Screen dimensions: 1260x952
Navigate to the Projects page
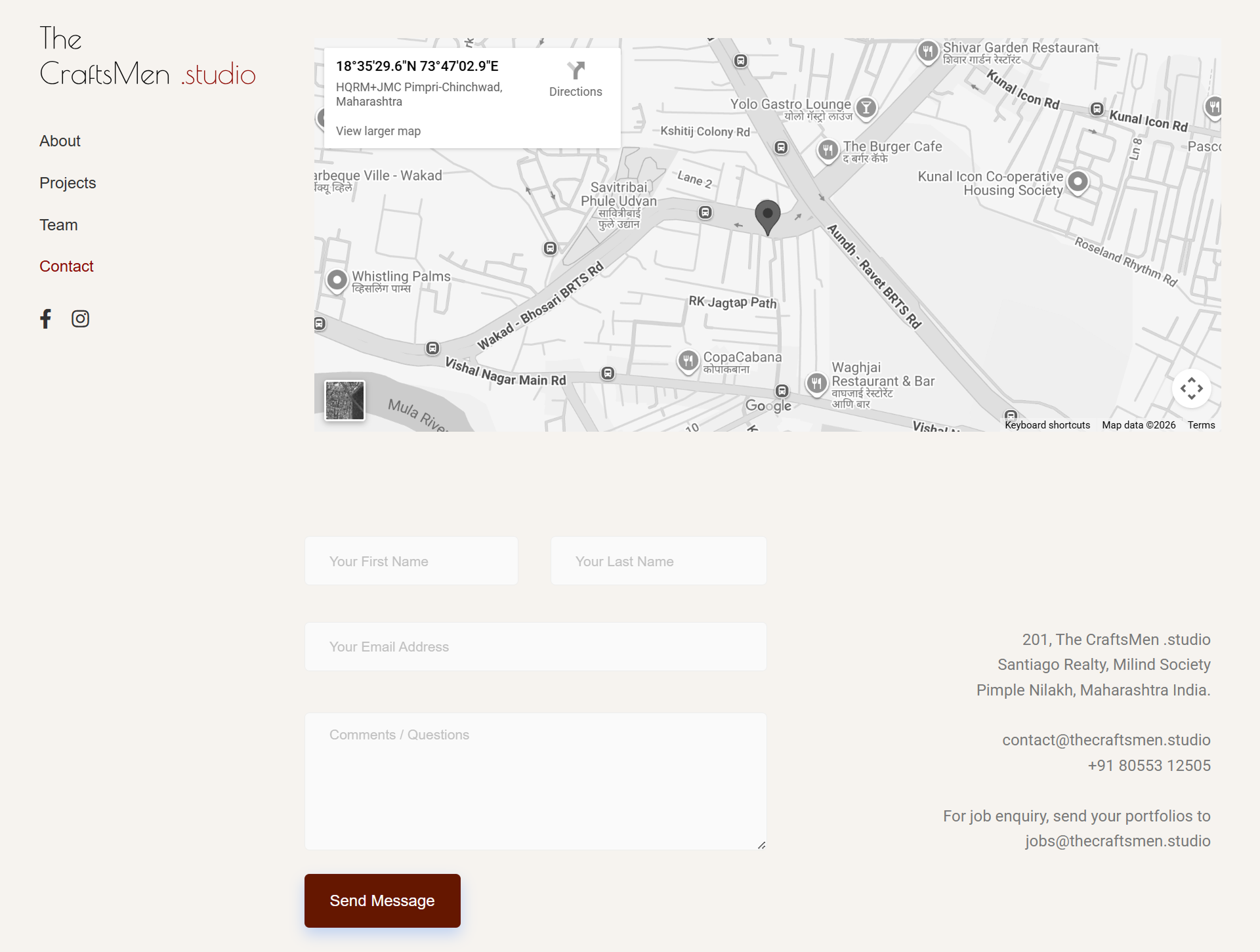coord(68,182)
